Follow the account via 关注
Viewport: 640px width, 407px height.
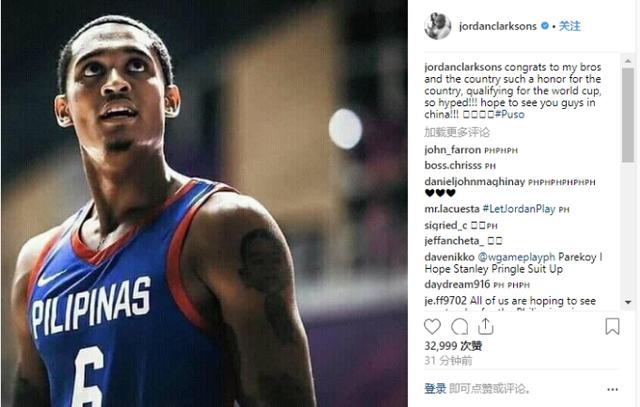coord(569,26)
